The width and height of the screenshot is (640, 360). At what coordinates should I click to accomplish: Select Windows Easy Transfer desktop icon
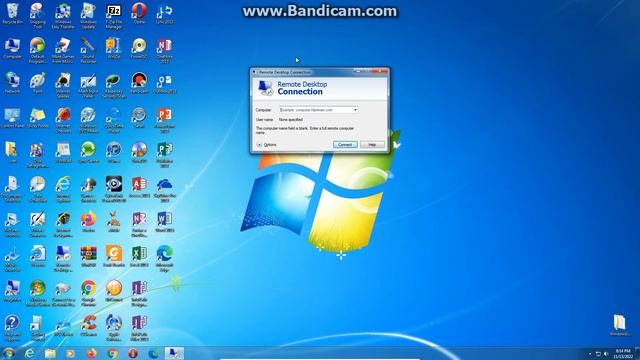coord(63,16)
